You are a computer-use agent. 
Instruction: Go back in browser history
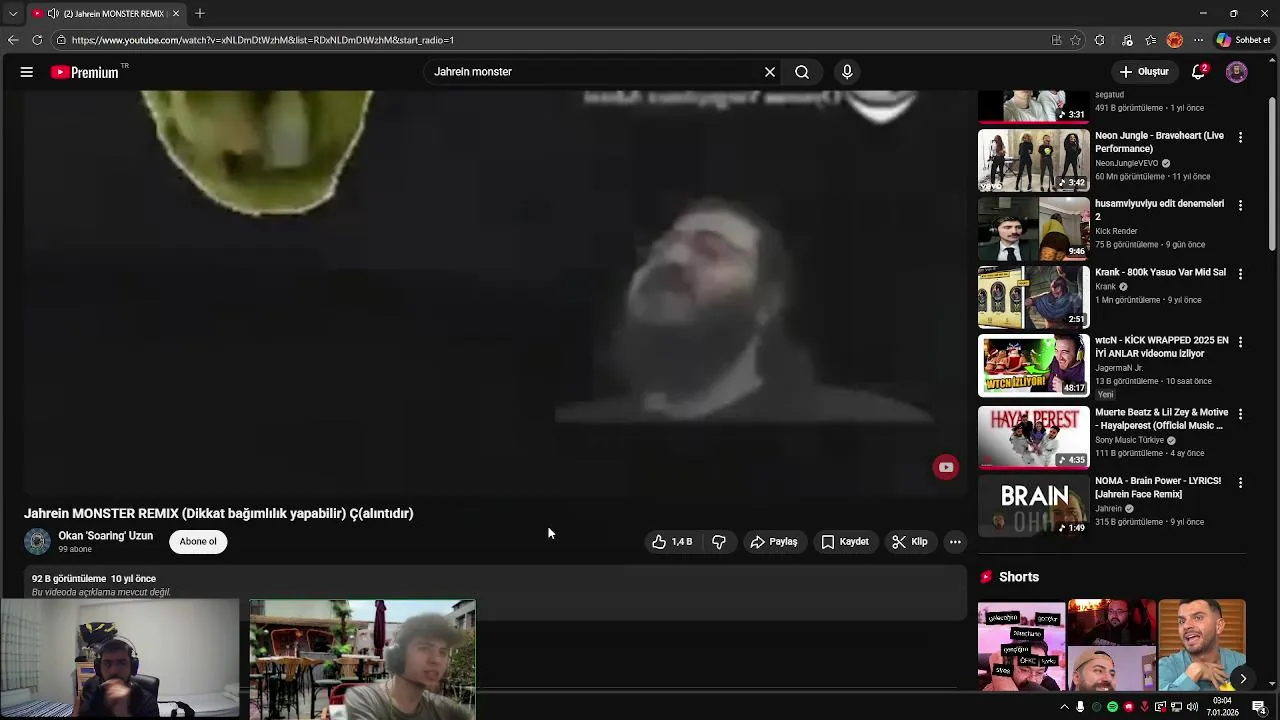[13, 40]
